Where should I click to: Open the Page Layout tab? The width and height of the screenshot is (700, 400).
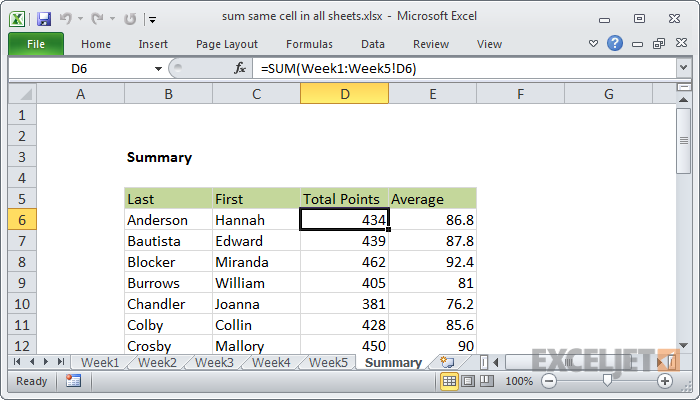coord(227,44)
